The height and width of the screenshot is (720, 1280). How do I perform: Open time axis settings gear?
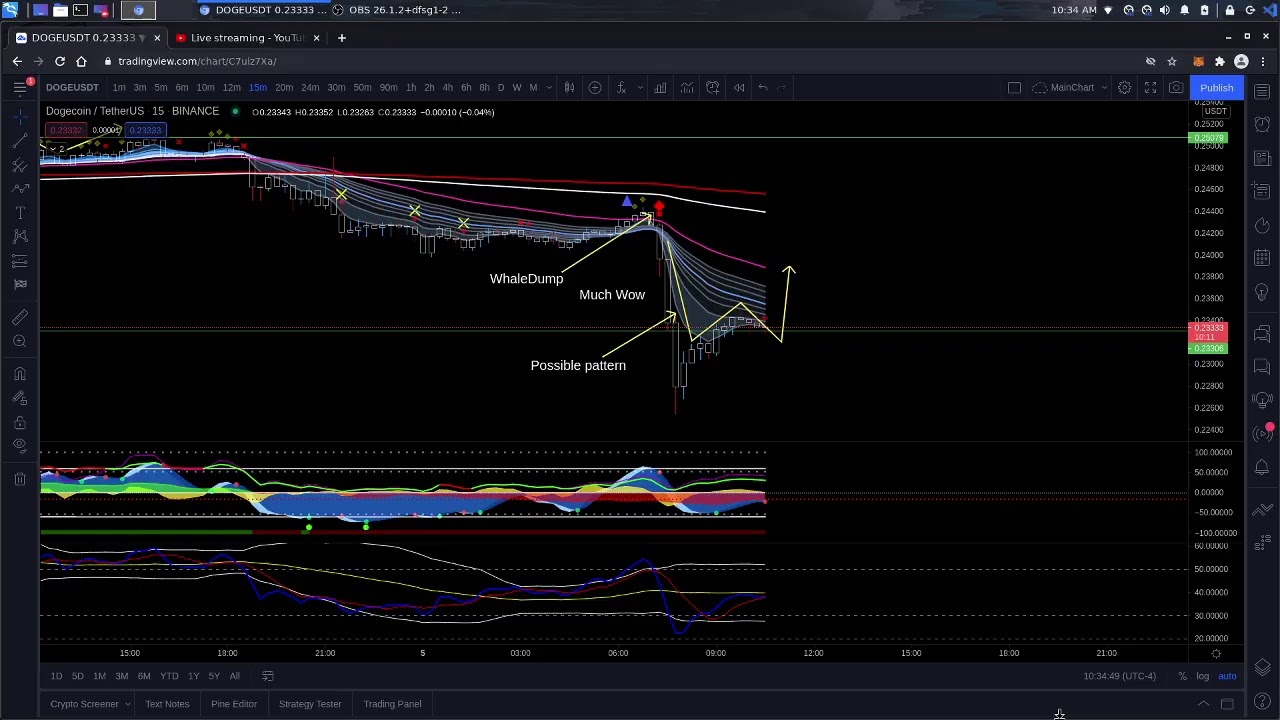[1216, 654]
